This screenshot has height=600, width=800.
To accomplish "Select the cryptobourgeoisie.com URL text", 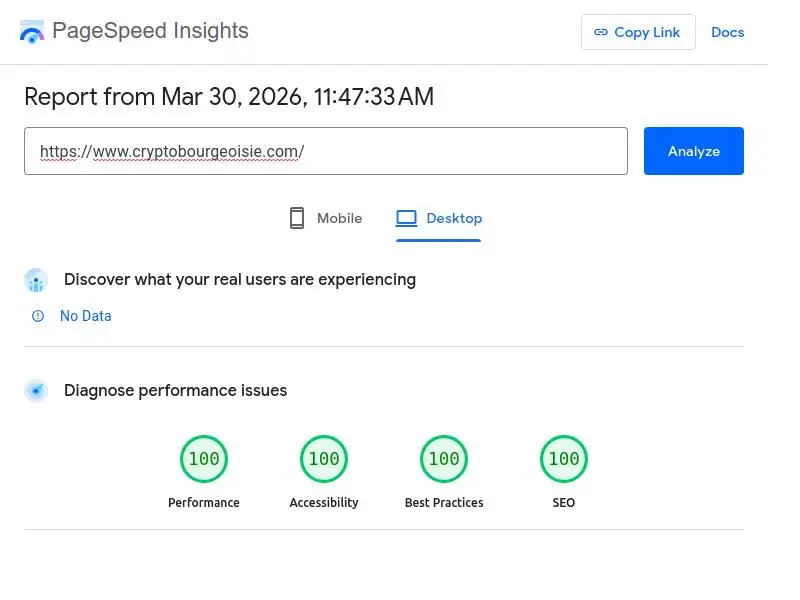I will pos(170,150).
